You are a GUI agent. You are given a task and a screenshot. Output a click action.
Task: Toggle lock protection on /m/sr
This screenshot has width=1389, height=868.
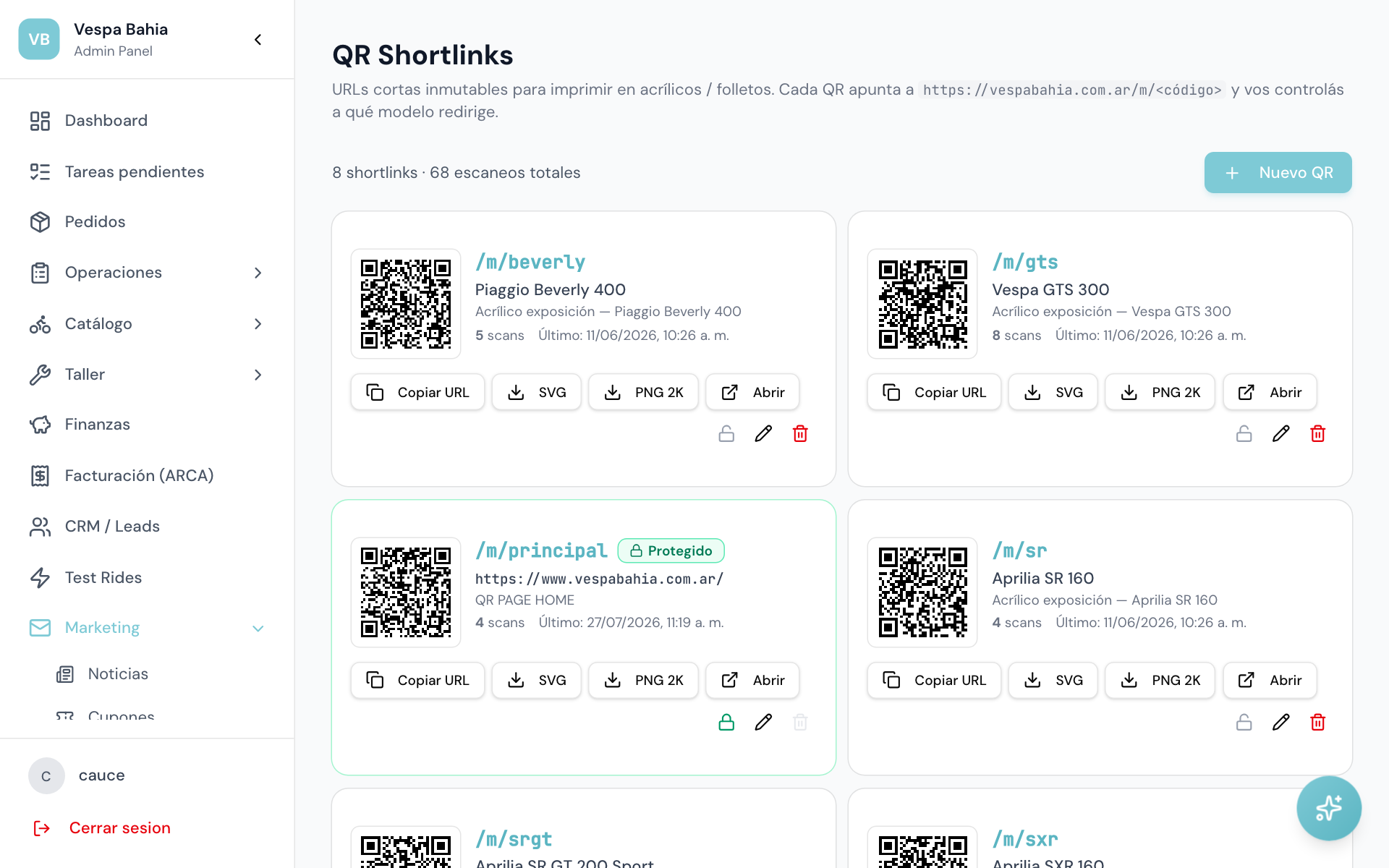(1244, 722)
